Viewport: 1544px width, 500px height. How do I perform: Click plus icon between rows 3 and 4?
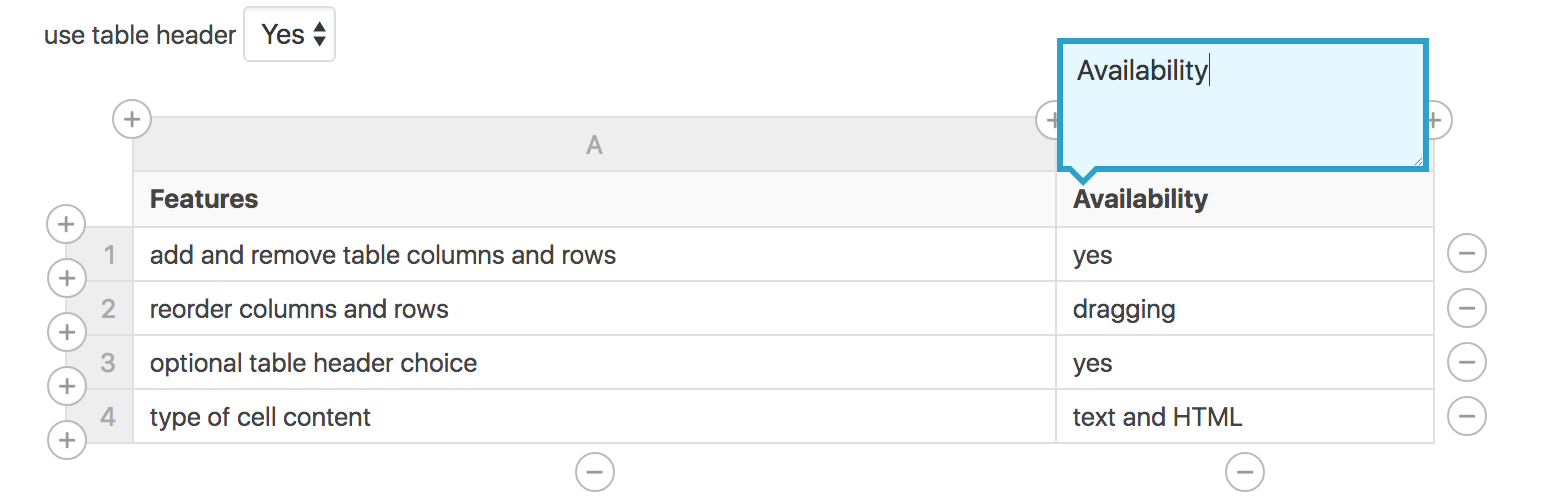pos(66,386)
